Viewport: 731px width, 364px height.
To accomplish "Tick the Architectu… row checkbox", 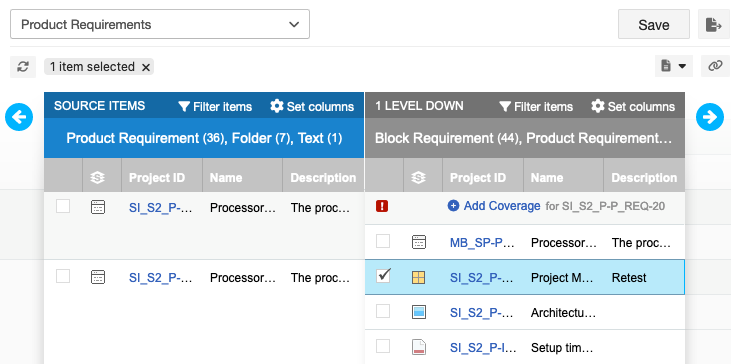I will click(x=383, y=311).
